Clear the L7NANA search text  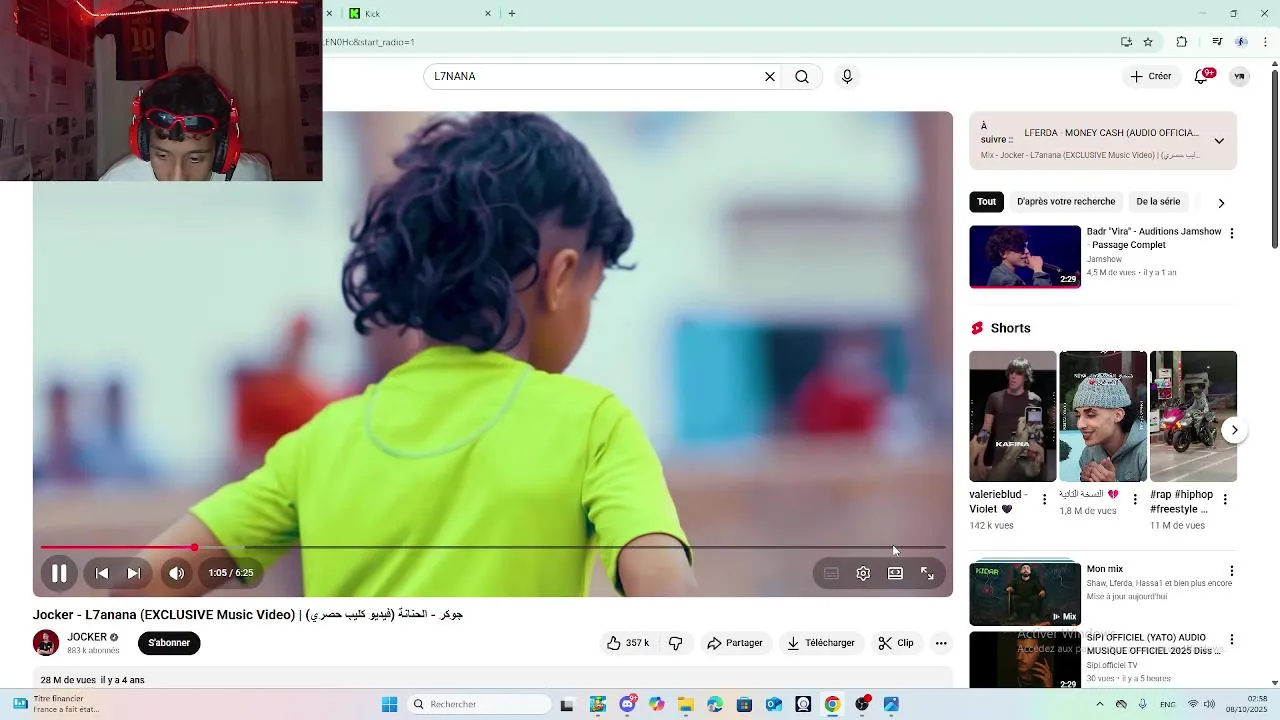tap(770, 77)
